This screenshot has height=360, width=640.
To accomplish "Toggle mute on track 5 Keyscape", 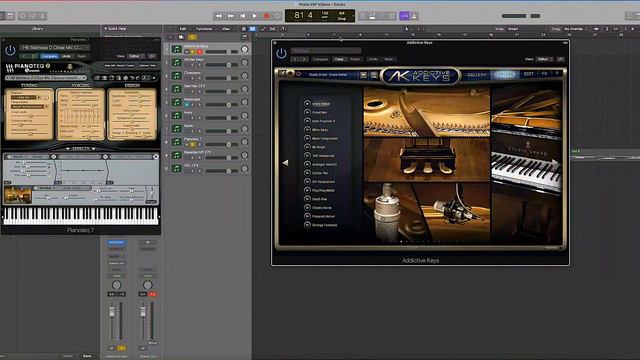I will 187,105.
